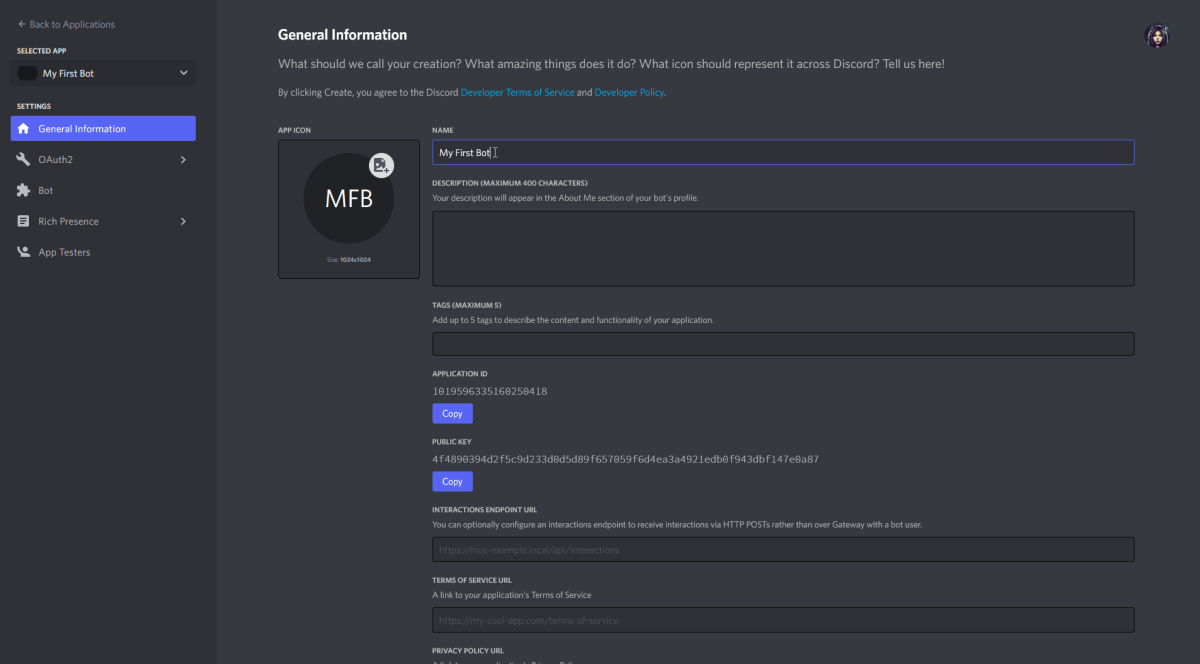Select the OAuth2 wrench icon
This screenshot has width=1200, height=664.
point(23,159)
